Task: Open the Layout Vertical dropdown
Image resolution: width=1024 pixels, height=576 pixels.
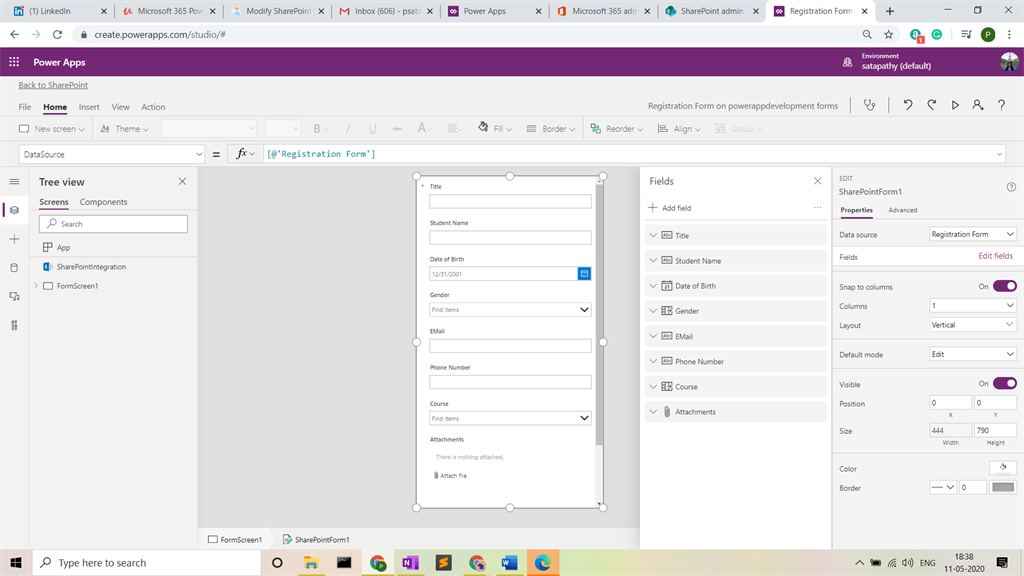Action: pyautogui.click(x=972, y=325)
